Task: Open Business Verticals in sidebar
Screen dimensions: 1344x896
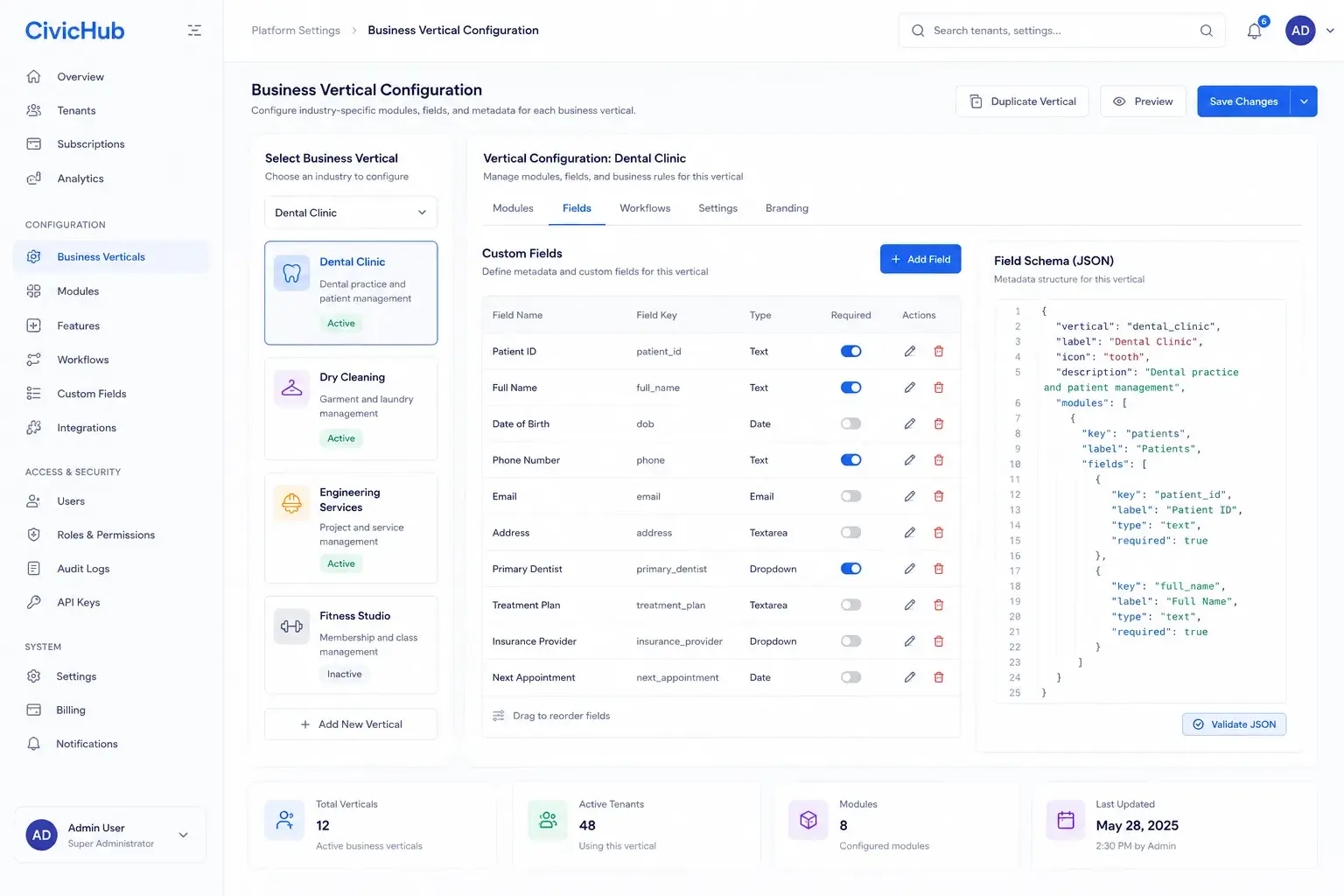Action: 111,256
